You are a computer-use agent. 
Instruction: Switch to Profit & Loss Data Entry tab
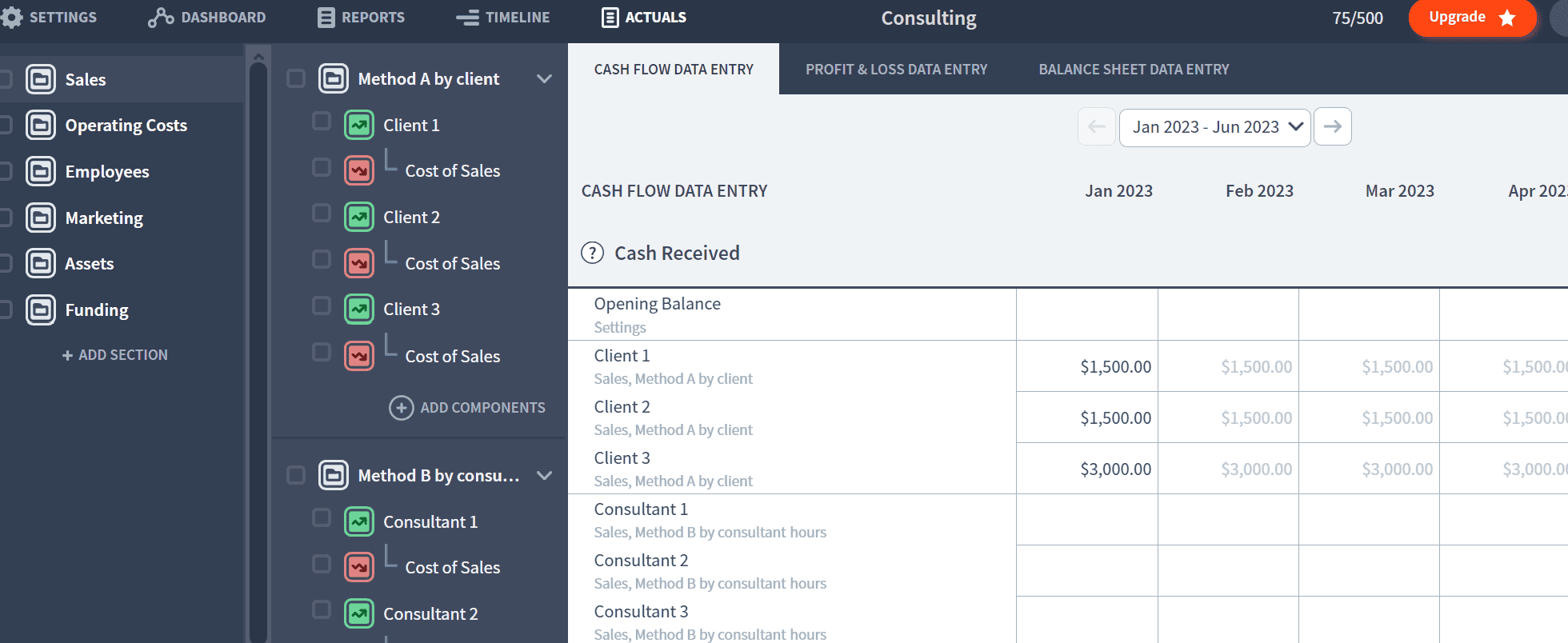(x=896, y=70)
